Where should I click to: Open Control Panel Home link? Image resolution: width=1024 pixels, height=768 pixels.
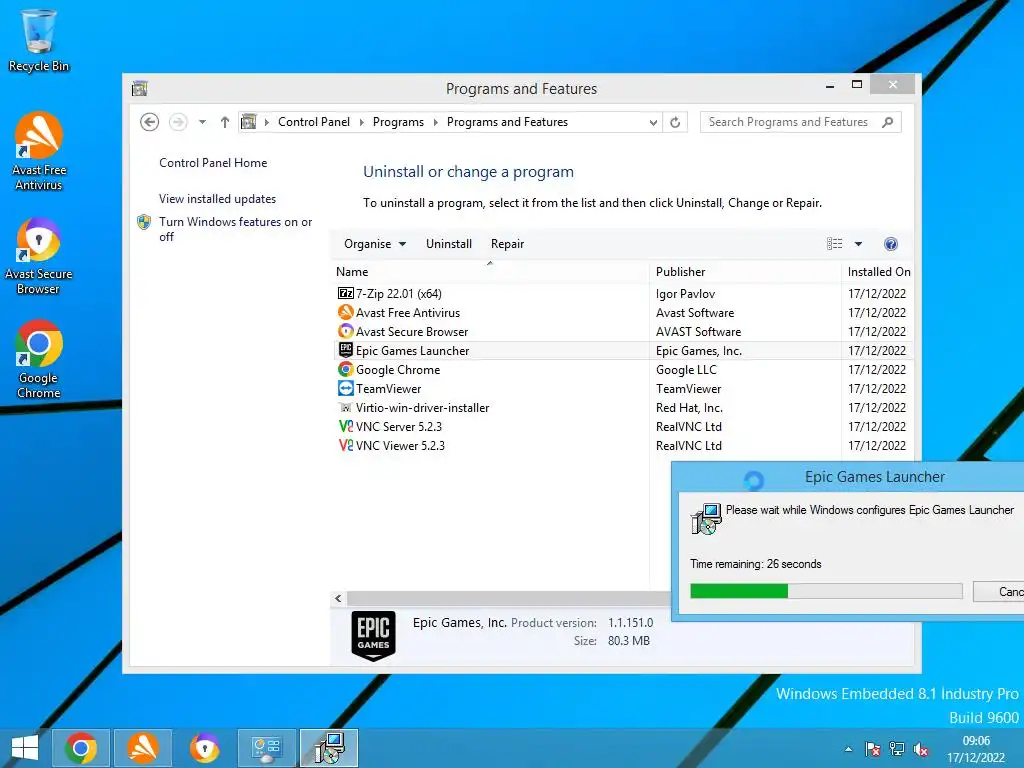tap(213, 163)
